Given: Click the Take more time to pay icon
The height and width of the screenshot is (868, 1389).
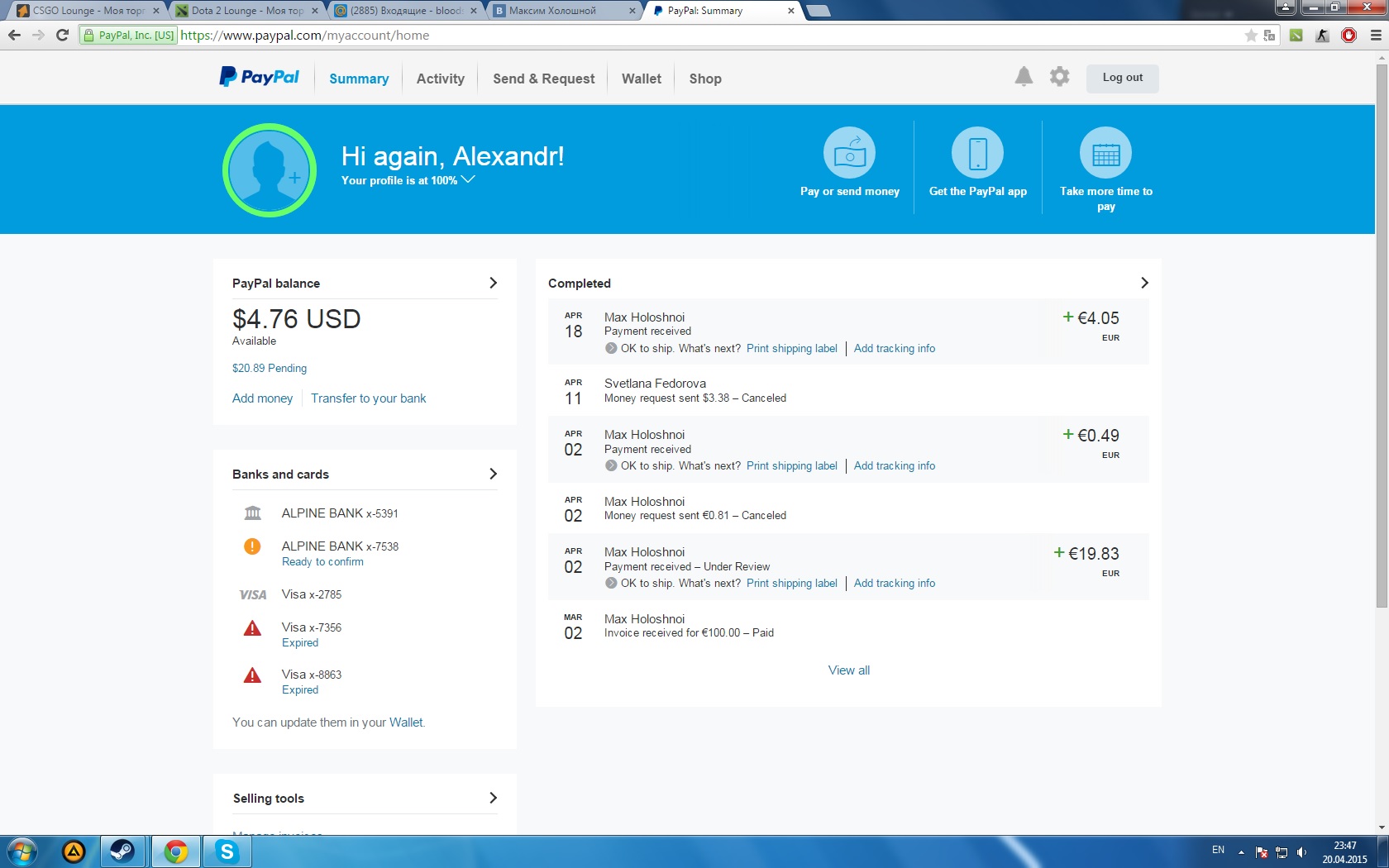Looking at the screenshot, I should 1105,153.
